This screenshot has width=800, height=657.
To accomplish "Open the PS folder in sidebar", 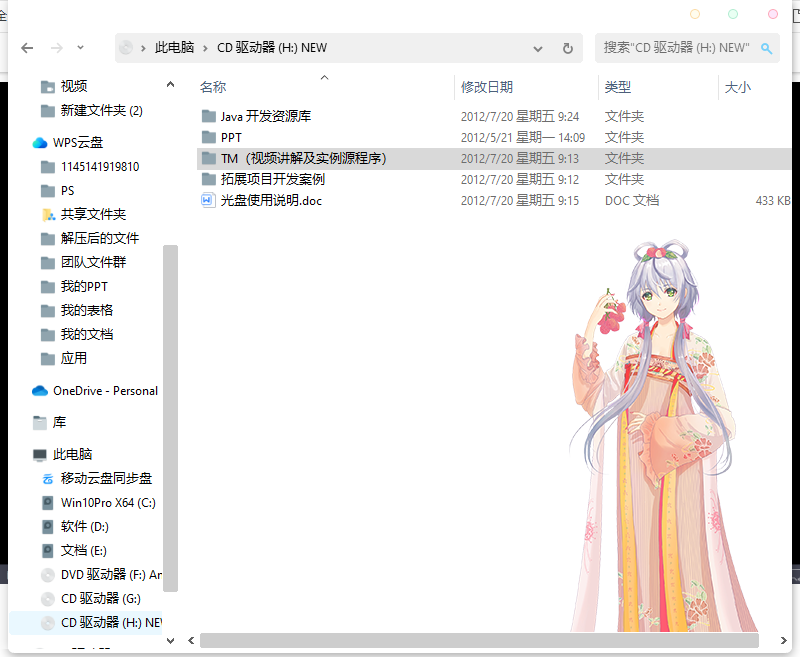I will click(x=67, y=191).
